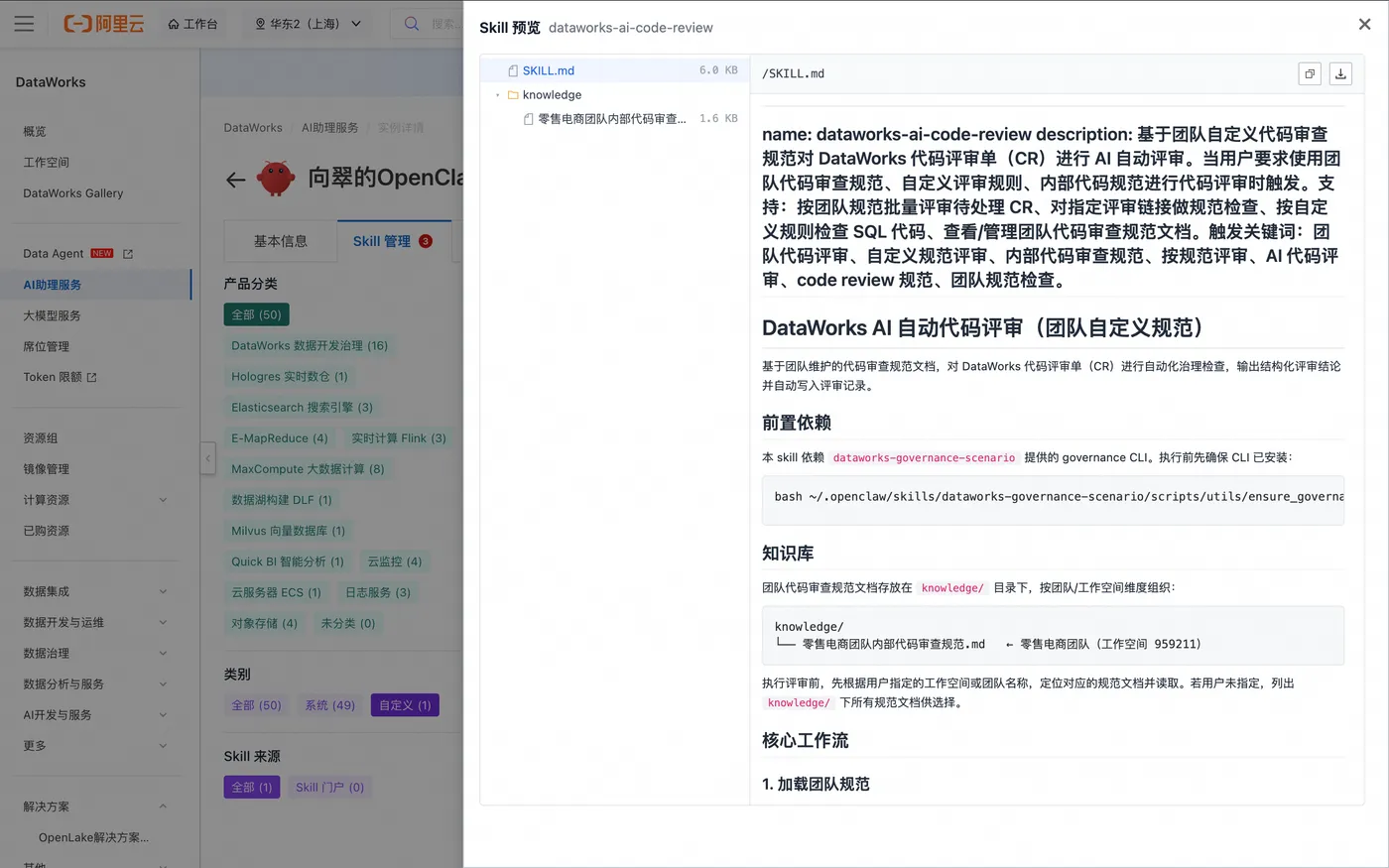The height and width of the screenshot is (868, 1389).
Task: Filter by 数据湖构建 DLF (1)
Action: pos(282,499)
